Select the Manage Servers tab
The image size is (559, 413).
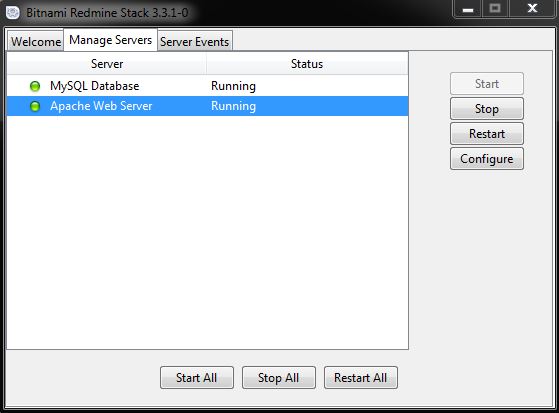(111, 40)
